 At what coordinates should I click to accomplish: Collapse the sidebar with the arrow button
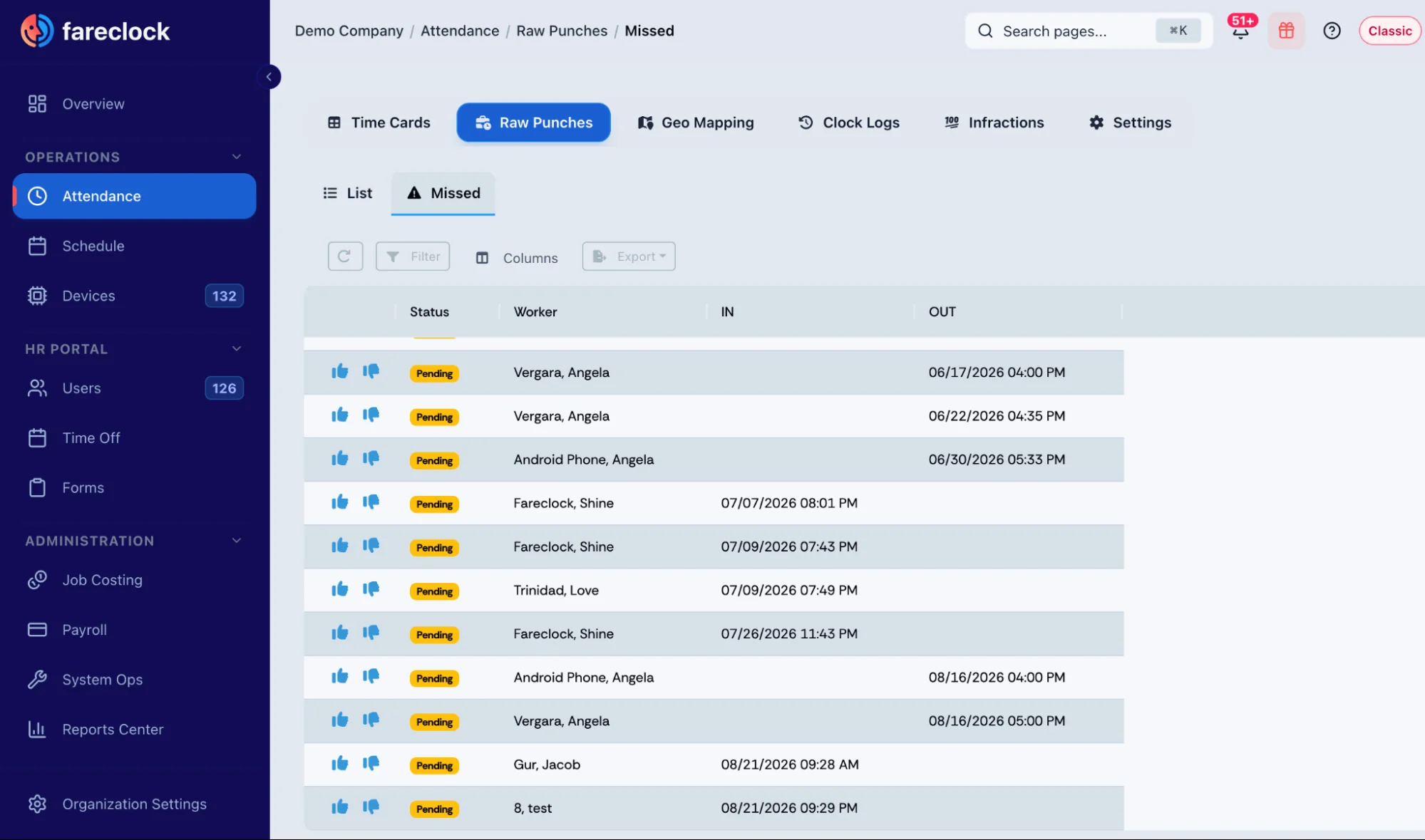point(269,77)
